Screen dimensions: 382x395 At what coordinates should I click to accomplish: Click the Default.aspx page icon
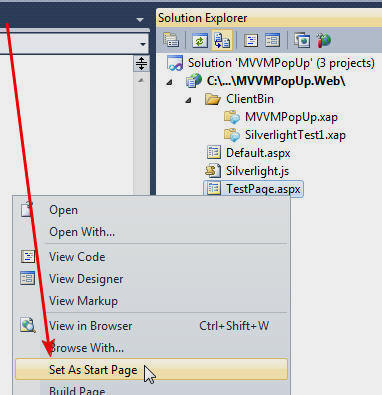pos(213,153)
